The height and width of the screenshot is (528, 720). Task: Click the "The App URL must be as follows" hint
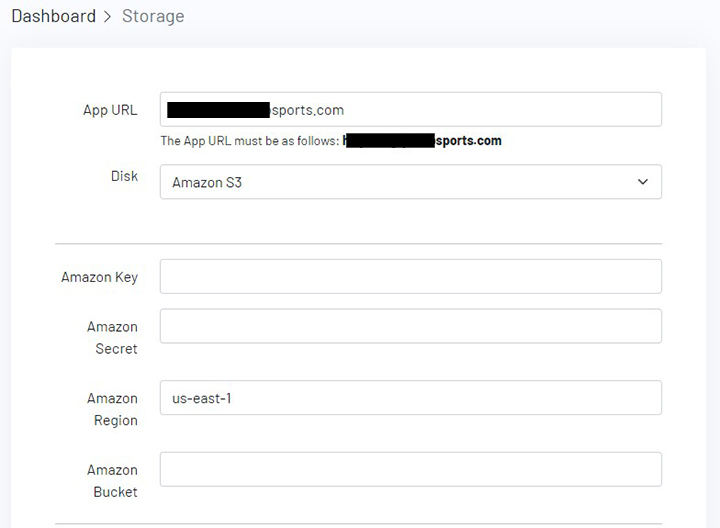pyautogui.click(x=250, y=141)
